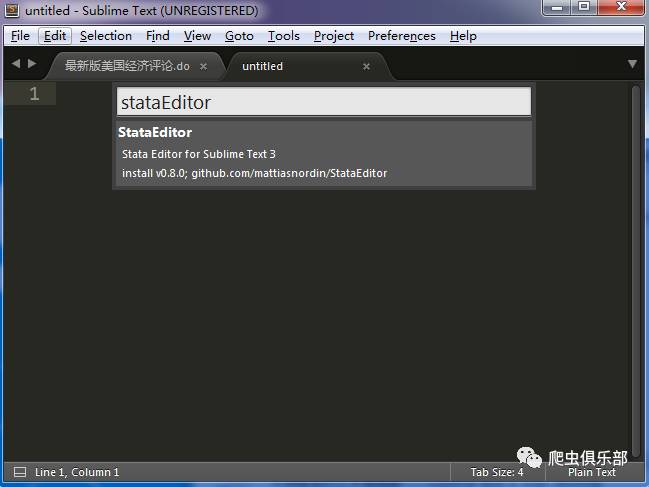Close the 最新版美国经济评论.do tab

203,67
